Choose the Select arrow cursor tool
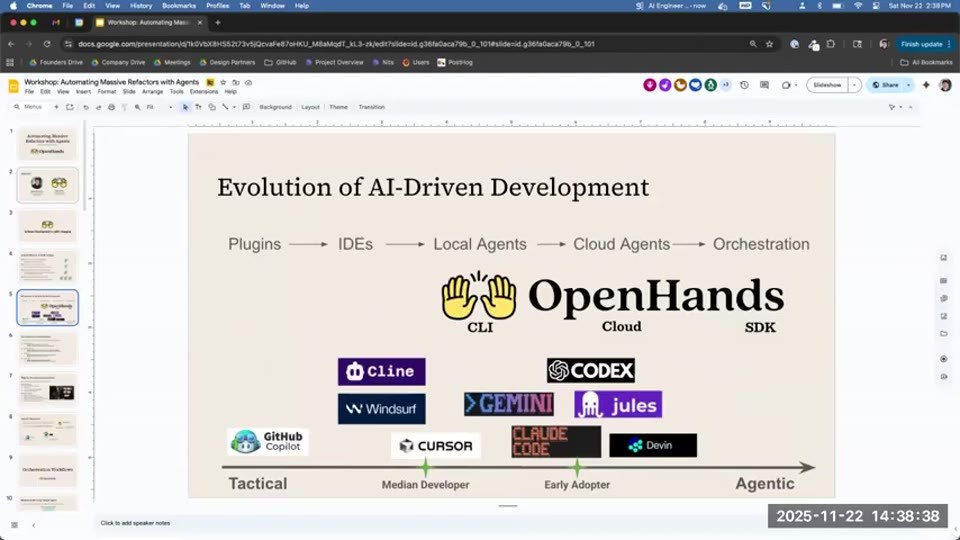The image size is (960, 540). point(185,107)
